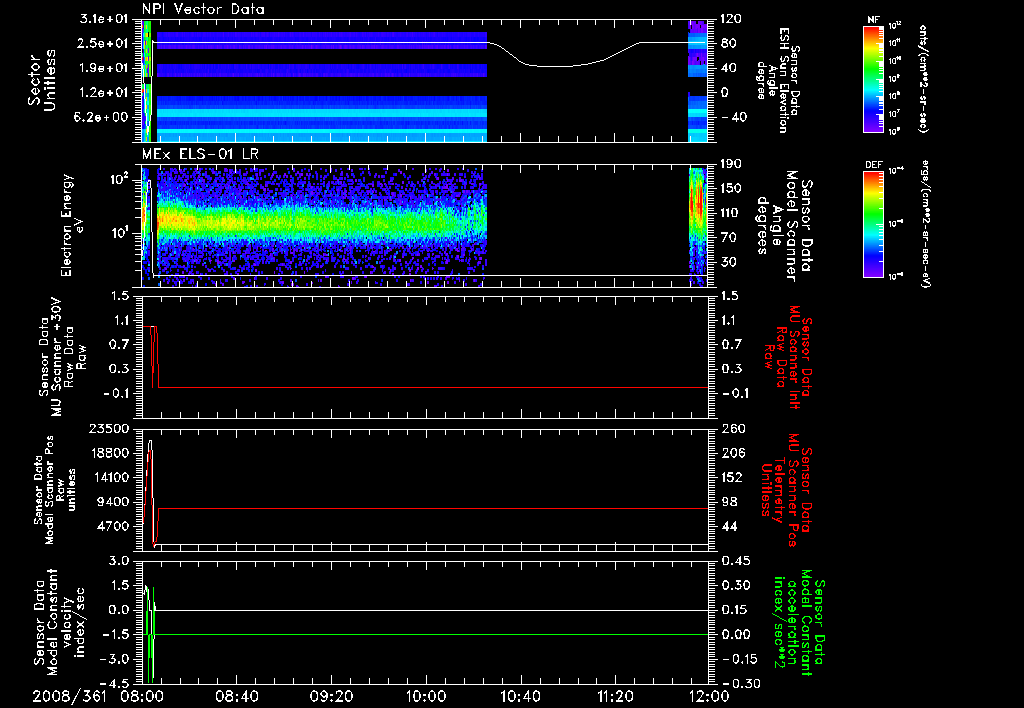Select the 10:00 time axis tick label
1024x708 pixels.
[x=426, y=695]
